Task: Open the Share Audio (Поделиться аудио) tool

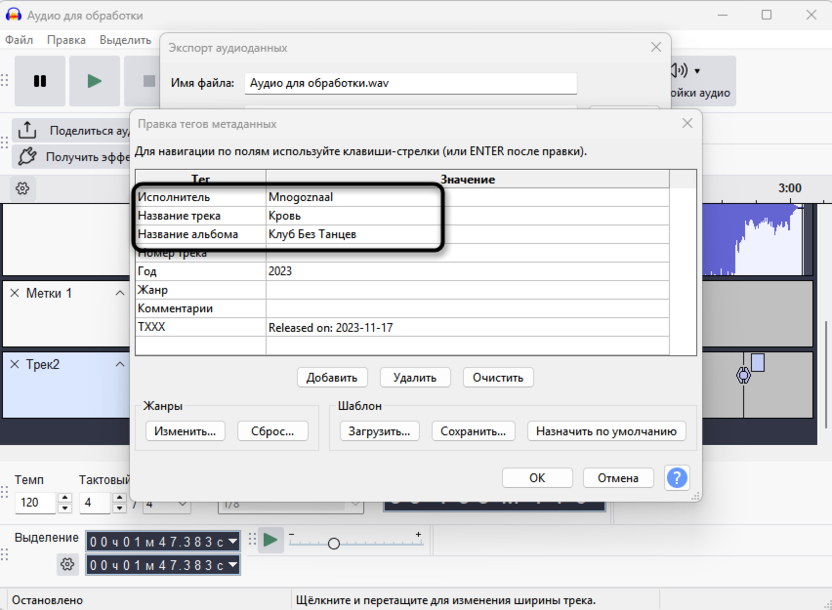Action: tap(28, 130)
